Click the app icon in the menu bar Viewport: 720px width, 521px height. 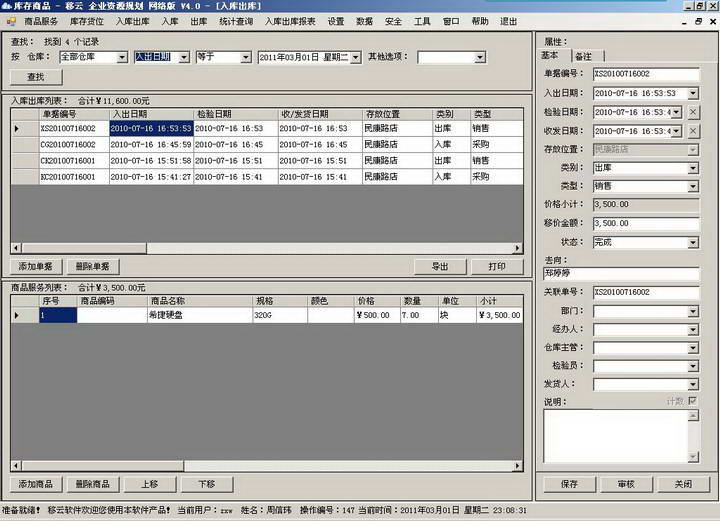[11, 21]
